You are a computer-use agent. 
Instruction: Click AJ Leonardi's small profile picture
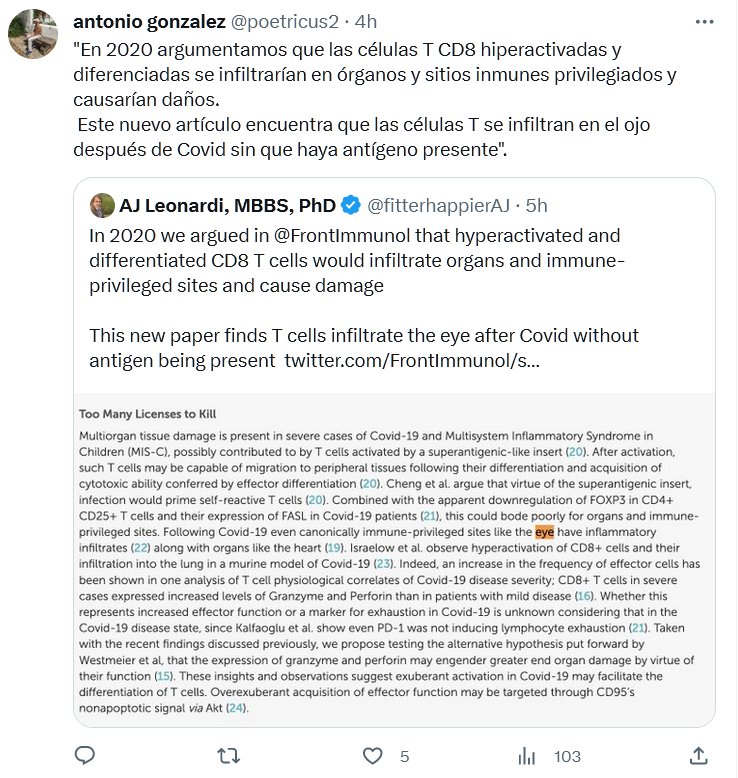[x=102, y=206]
